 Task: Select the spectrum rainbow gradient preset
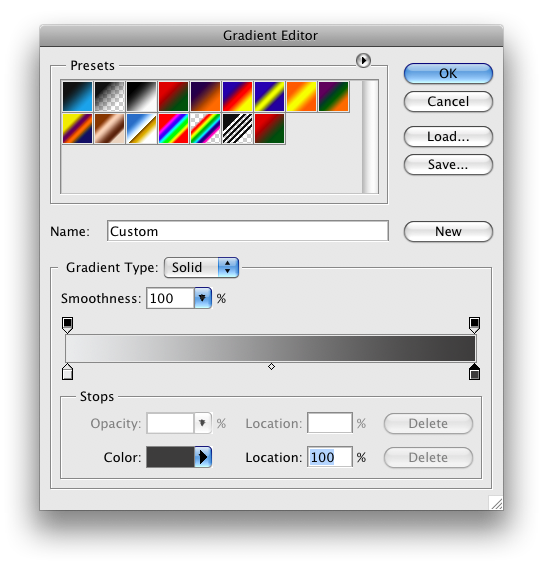point(173,128)
